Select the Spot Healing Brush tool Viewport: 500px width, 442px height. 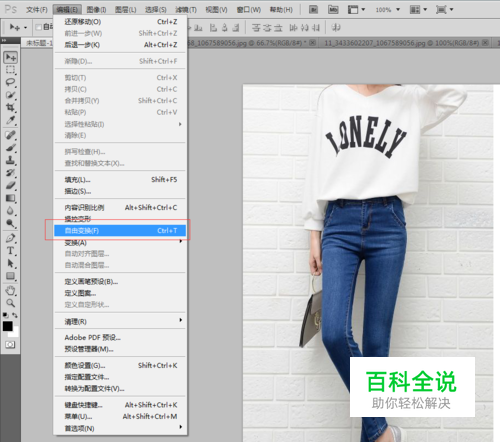tap(10, 135)
